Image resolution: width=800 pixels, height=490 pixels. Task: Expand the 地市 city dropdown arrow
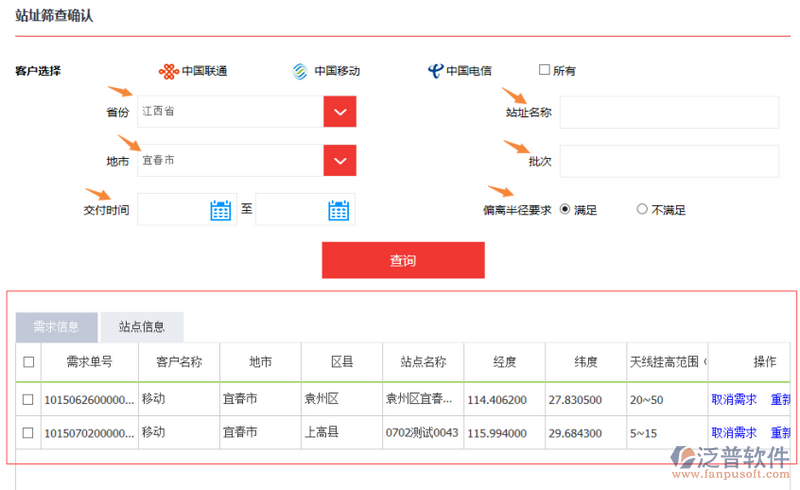tap(340, 160)
